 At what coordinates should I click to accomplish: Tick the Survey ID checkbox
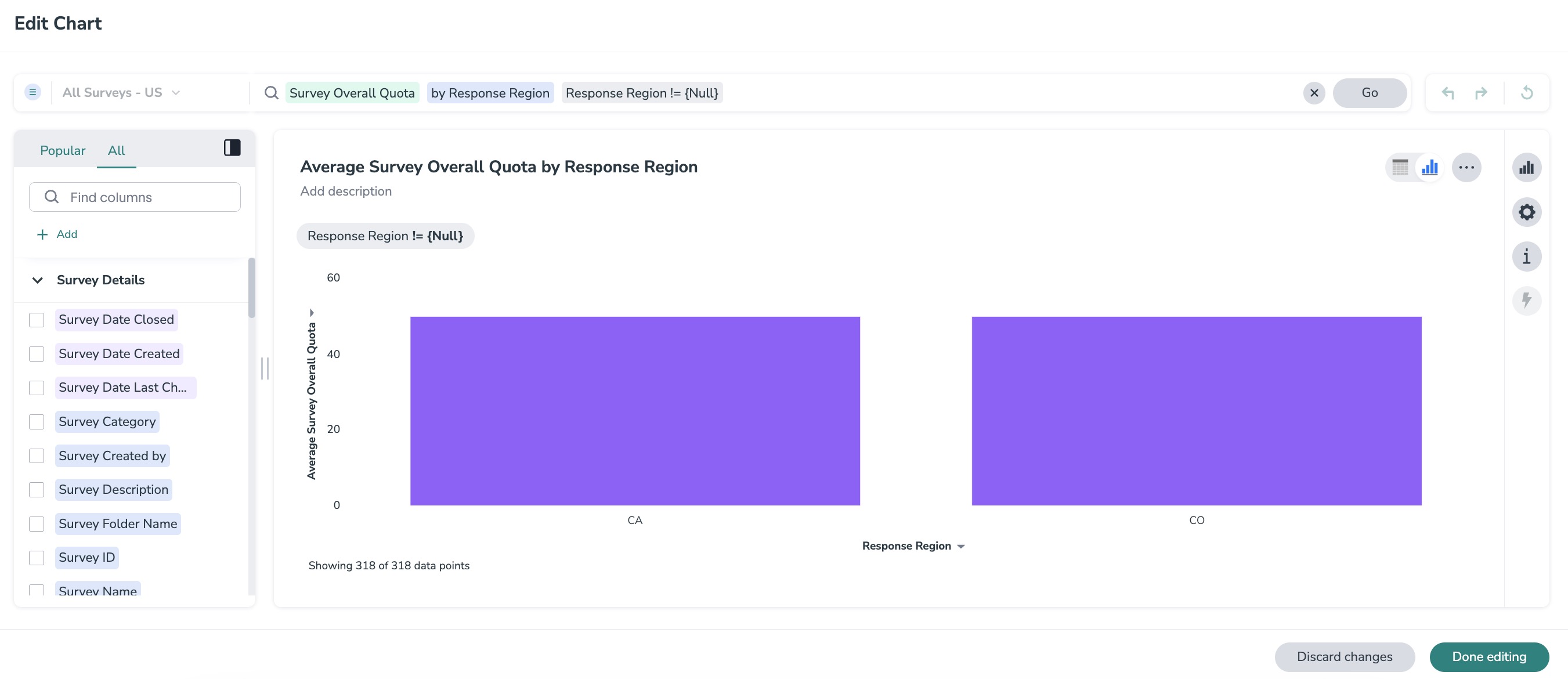click(37, 558)
